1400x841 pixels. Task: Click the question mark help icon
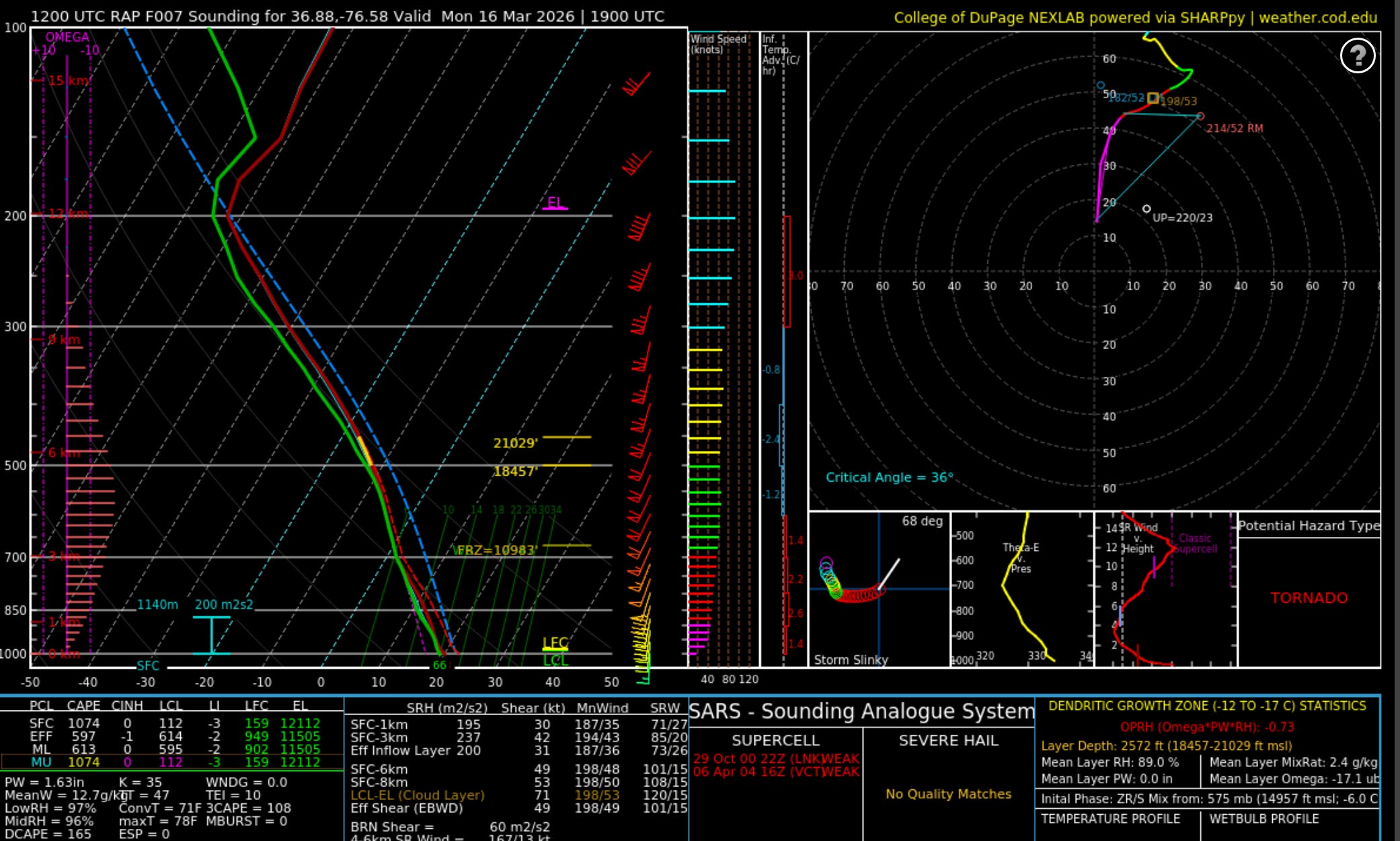coord(1357,56)
